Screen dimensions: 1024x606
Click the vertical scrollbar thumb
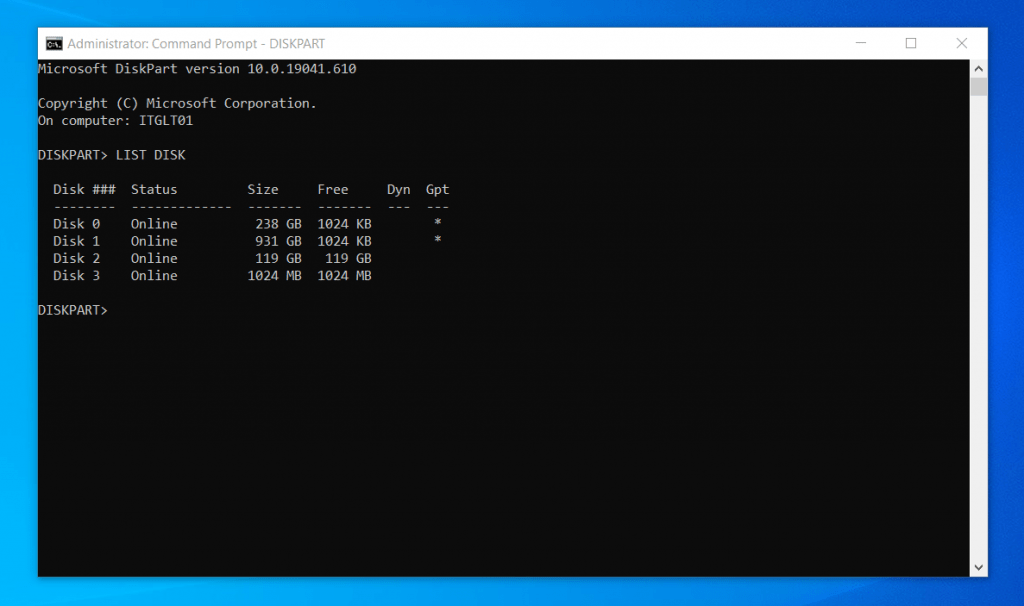click(978, 87)
